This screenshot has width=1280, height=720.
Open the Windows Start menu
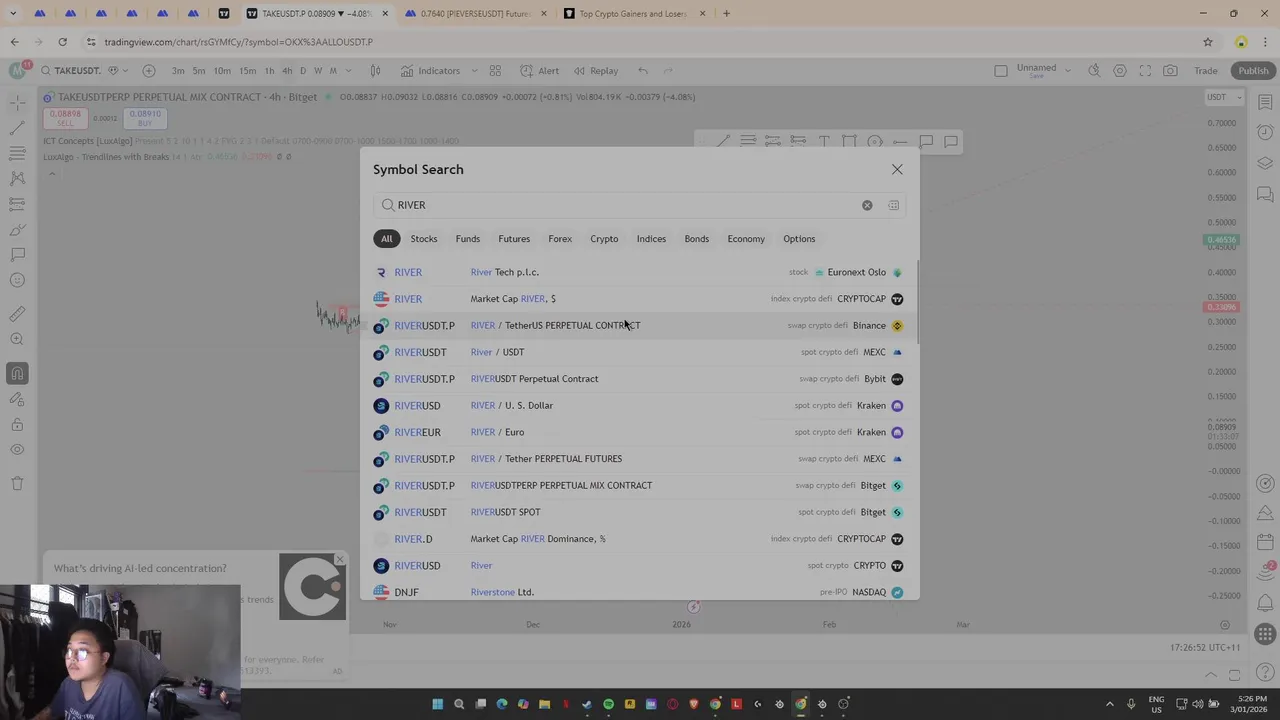click(x=437, y=704)
